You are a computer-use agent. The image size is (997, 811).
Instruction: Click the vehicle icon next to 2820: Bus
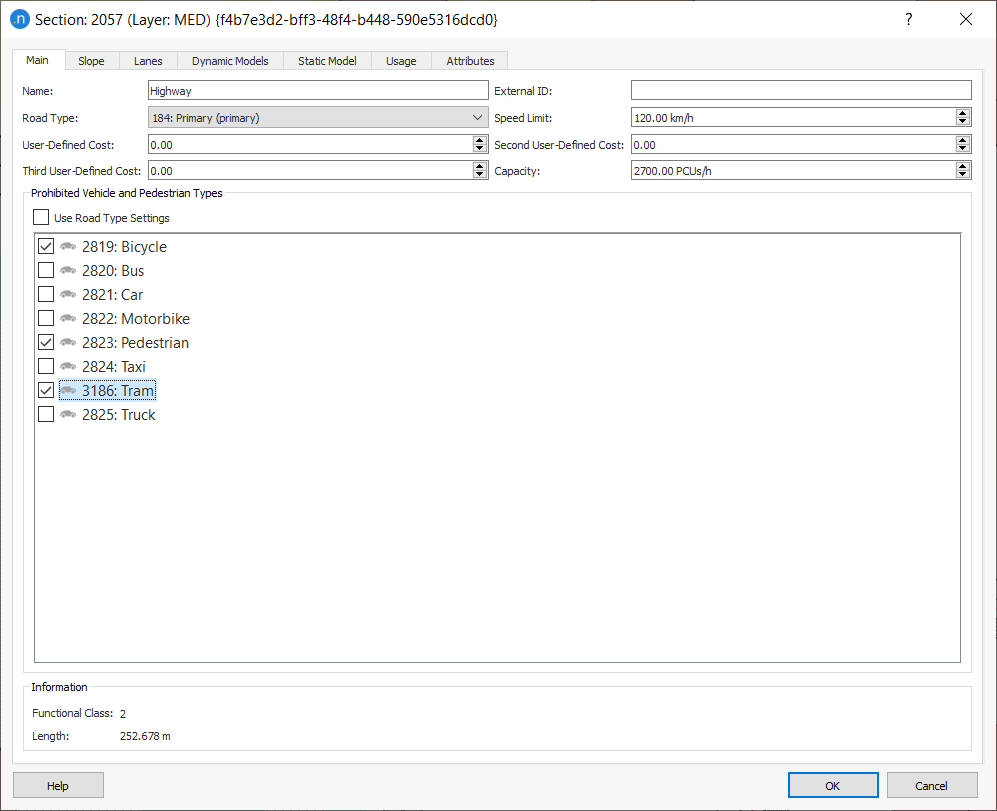click(x=67, y=270)
